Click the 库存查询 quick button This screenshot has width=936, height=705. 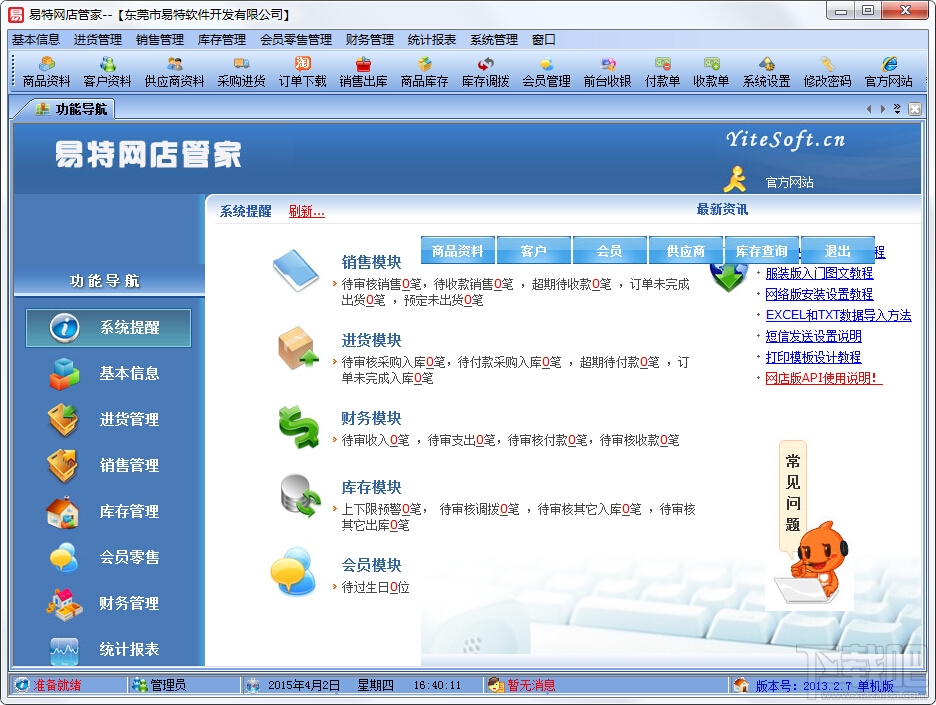(x=762, y=251)
